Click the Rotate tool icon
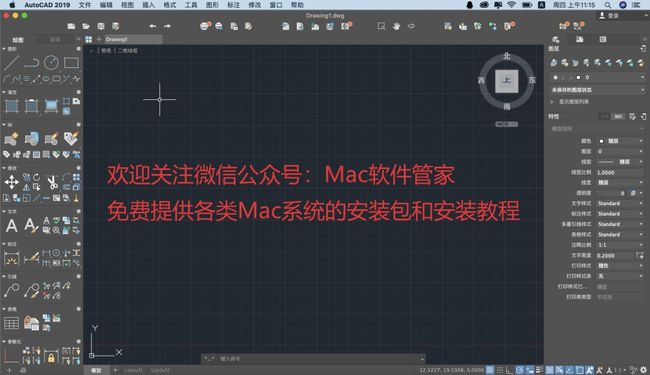The image size is (650, 375). click(x=36, y=177)
